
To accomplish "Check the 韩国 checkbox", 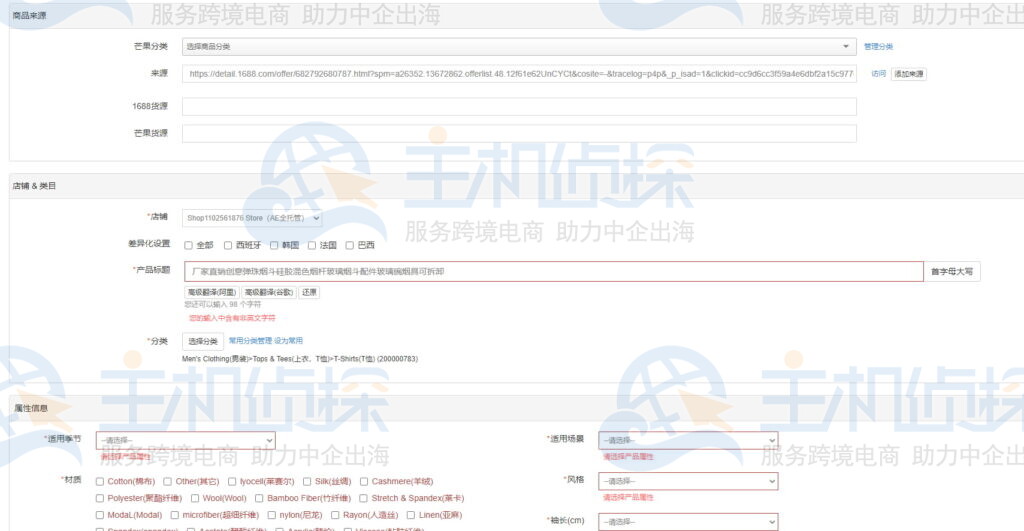I will pos(274,246).
